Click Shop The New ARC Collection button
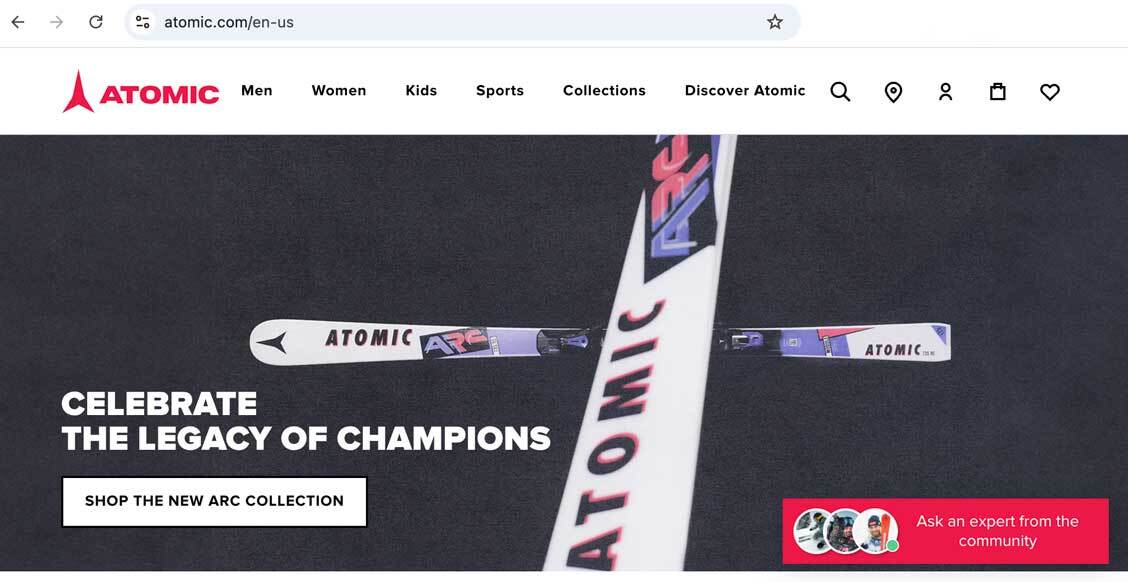This screenshot has width=1128, height=582. pos(214,501)
